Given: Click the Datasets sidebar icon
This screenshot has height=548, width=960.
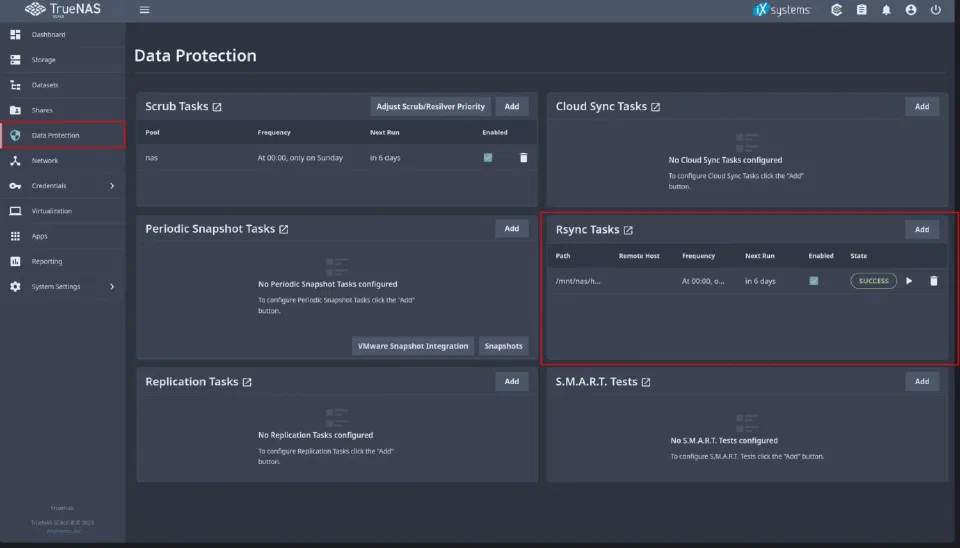Looking at the screenshot, I should point(15,85).
